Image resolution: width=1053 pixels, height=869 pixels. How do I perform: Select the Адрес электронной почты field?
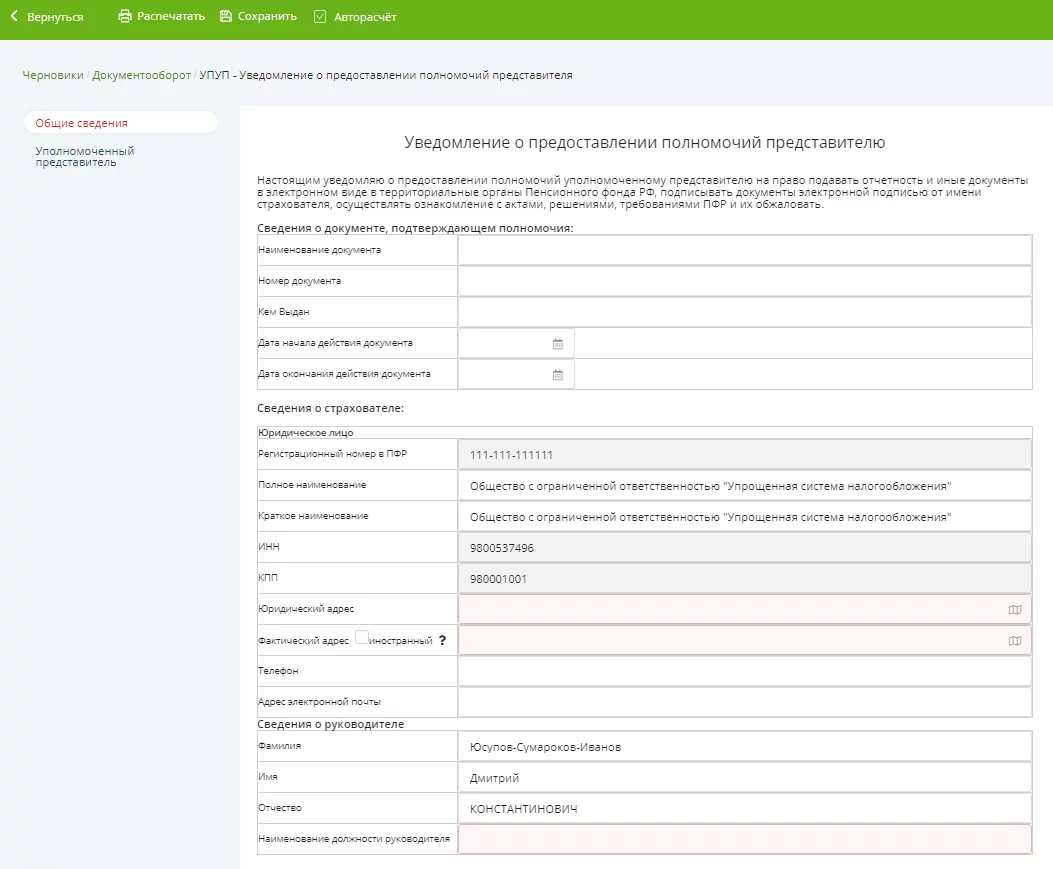tap(744, 702)
